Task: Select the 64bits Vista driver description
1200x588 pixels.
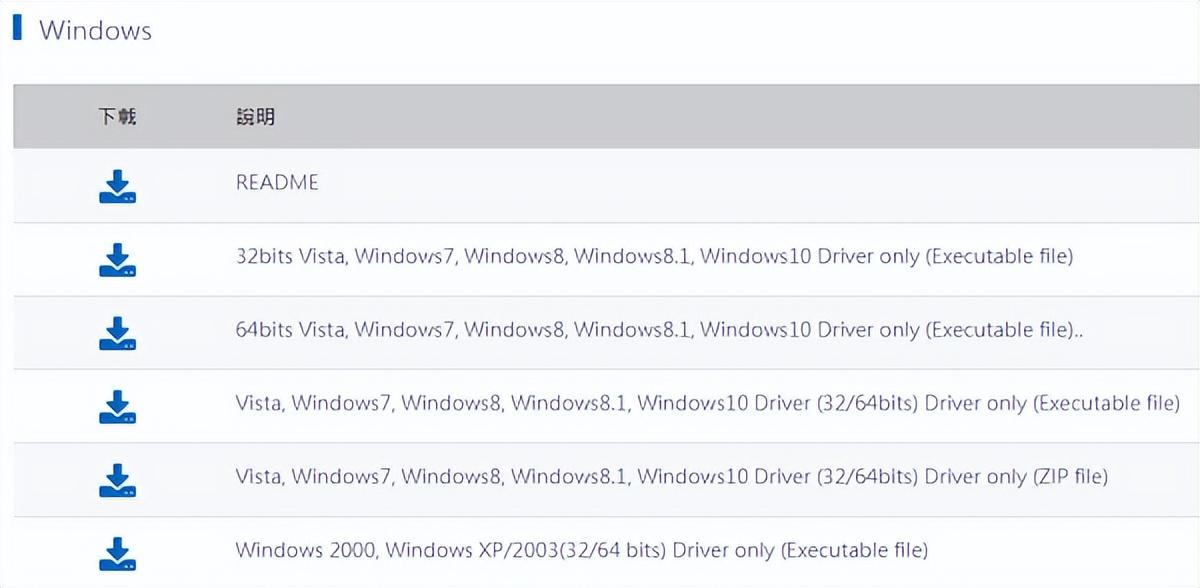Action: coord(660,330)
